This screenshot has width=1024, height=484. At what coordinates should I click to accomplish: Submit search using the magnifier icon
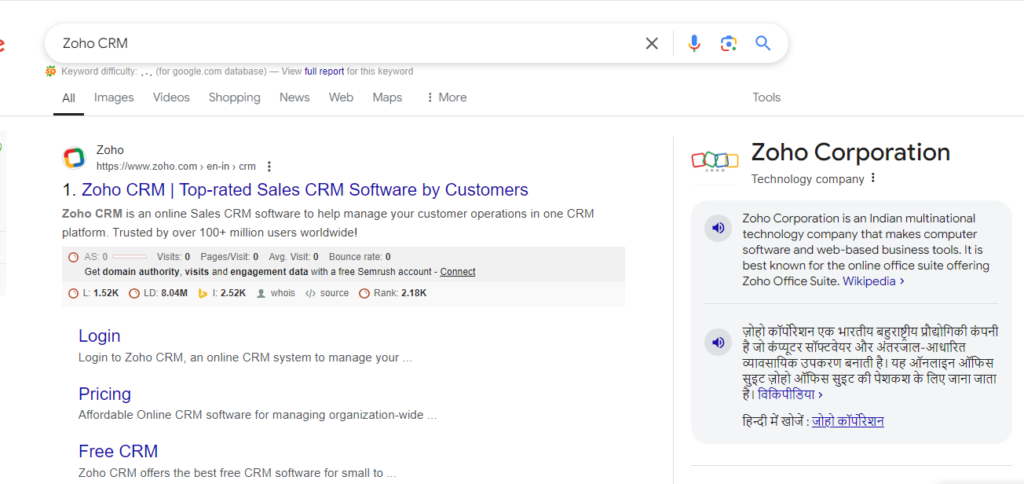(763, 44)
